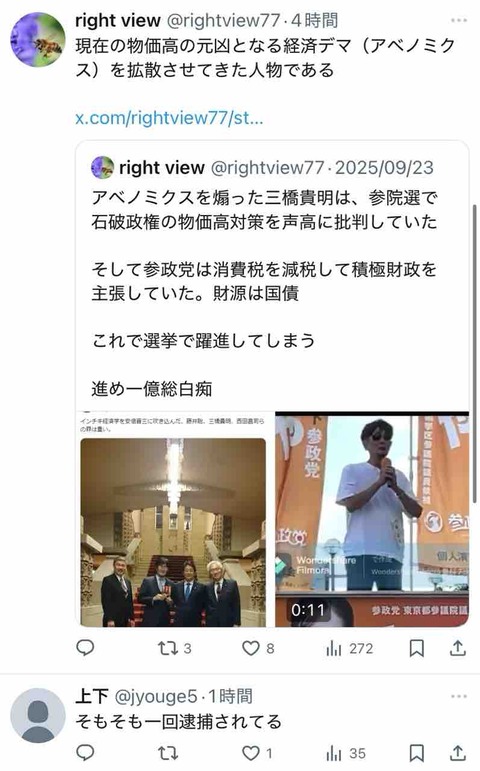Open more options for right view post
Screen dimensions: 480x771
(458, 20)
